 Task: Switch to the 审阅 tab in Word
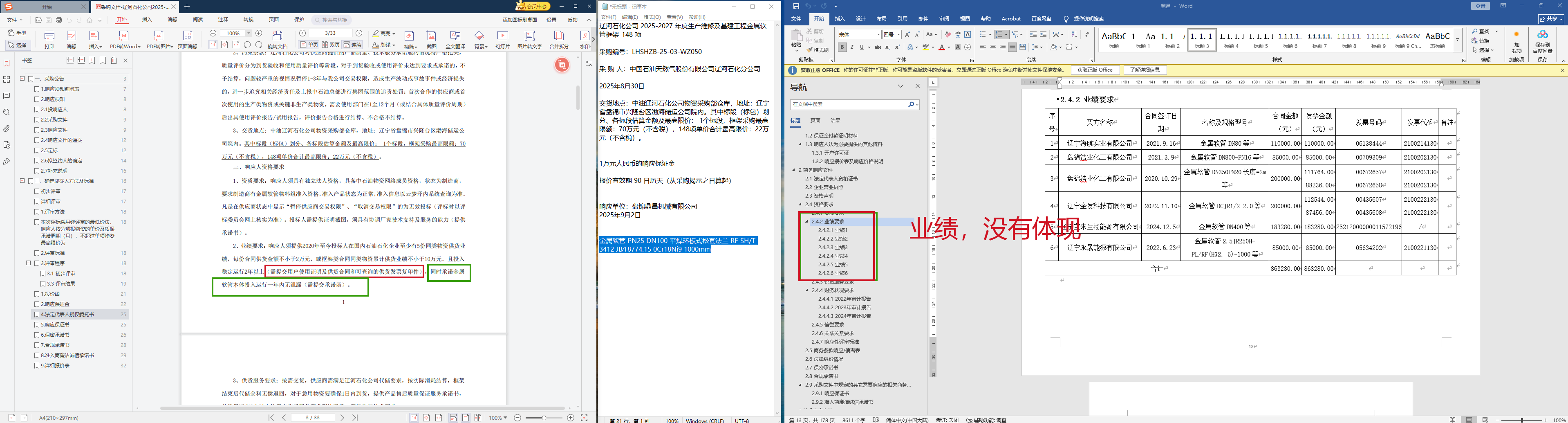point(943,19)
